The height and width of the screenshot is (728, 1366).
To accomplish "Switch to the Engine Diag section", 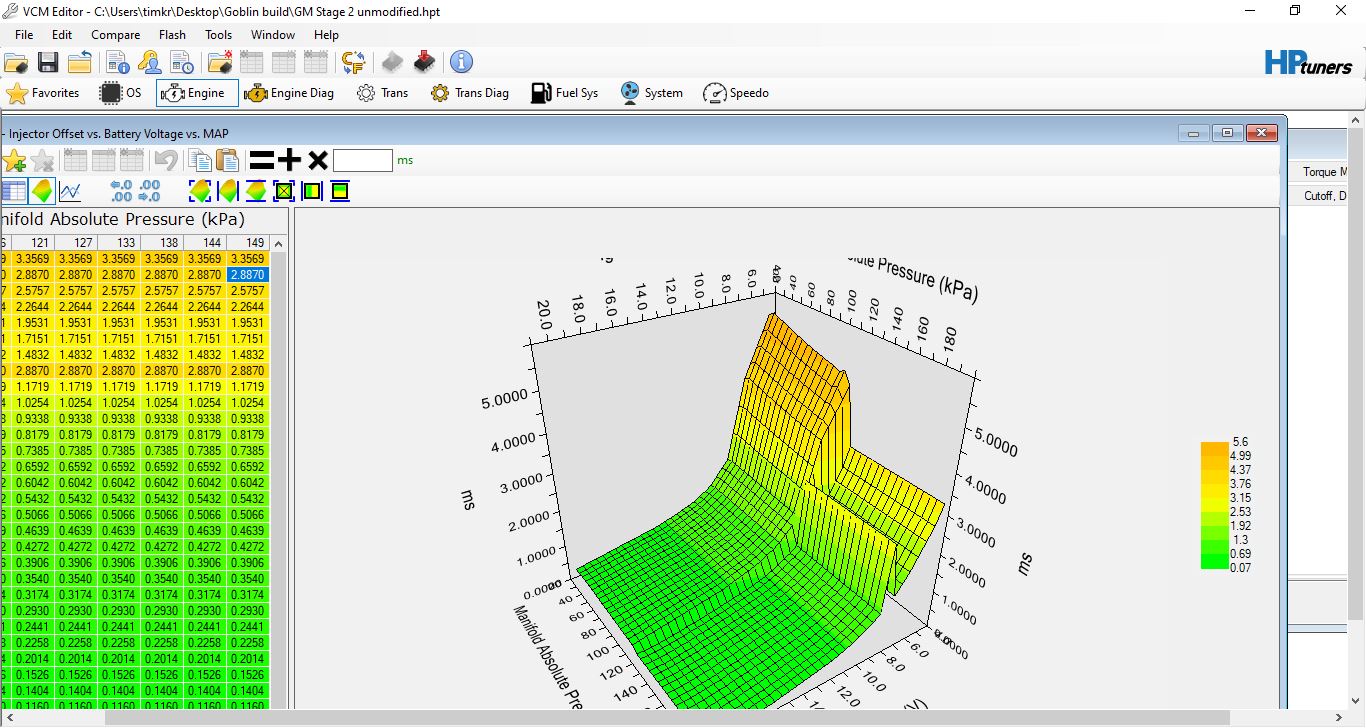I will coord(290,93).
